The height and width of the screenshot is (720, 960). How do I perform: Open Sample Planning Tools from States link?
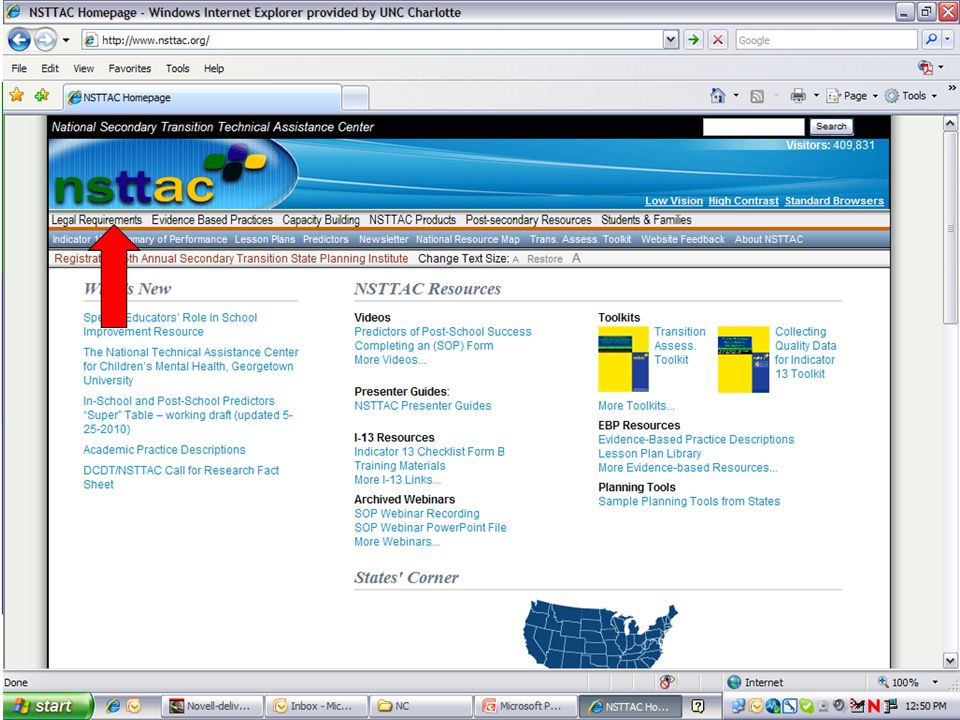[x=689, y=501]
